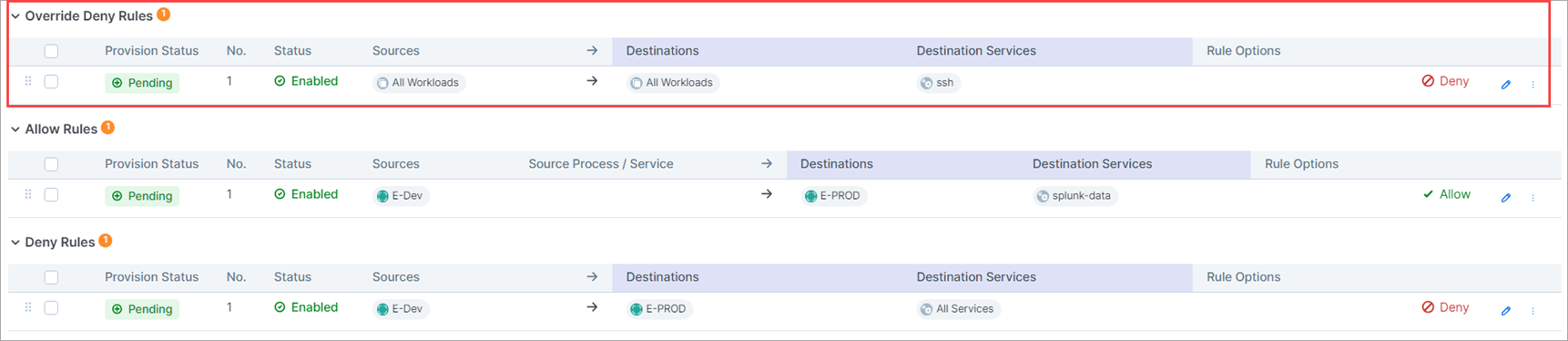This screenshot has height=341, width=1568.
Task: Click the ssh service pill
Action: [938, 83]
